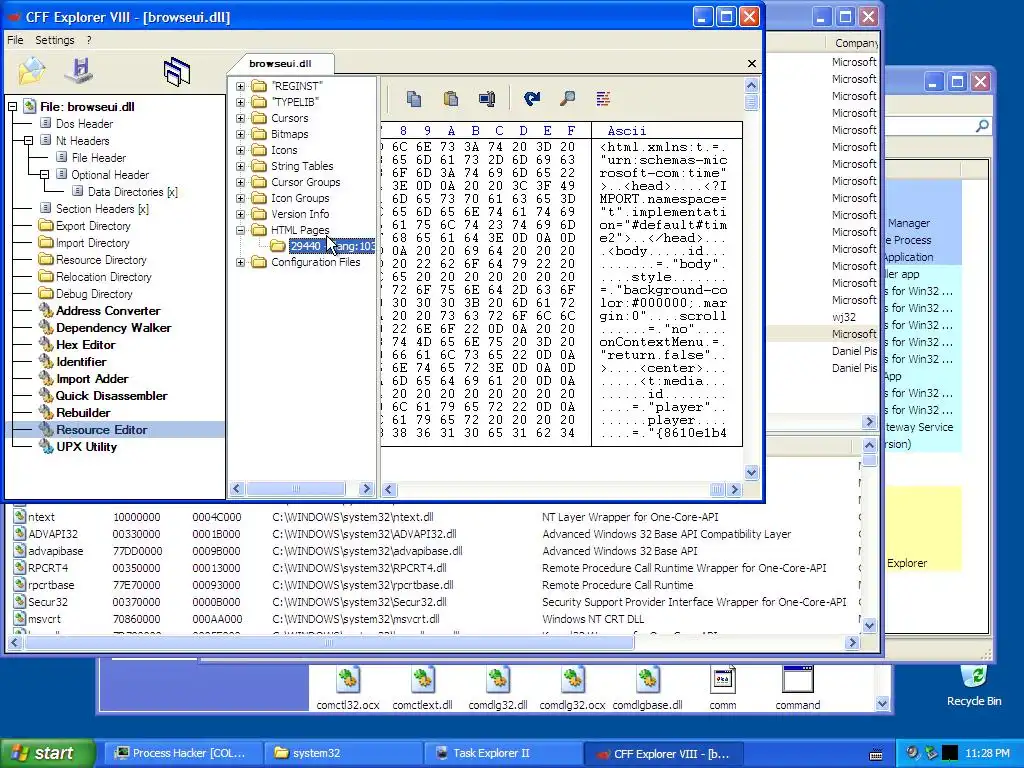Click the undo arrow icon in hex toolbar
The height and width of the screenshot is (768, 1024).
(532, 99)
